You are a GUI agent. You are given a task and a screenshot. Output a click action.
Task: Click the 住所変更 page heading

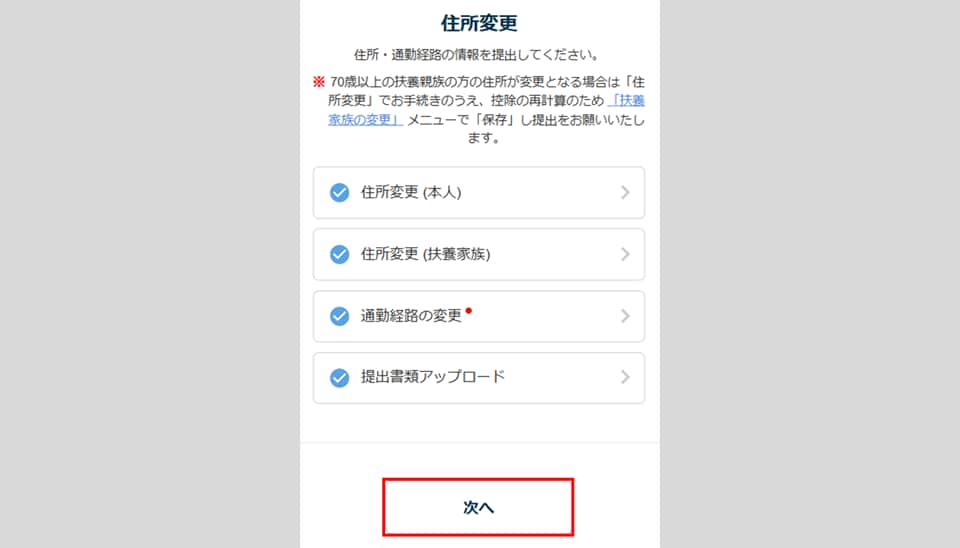(479, 22)
